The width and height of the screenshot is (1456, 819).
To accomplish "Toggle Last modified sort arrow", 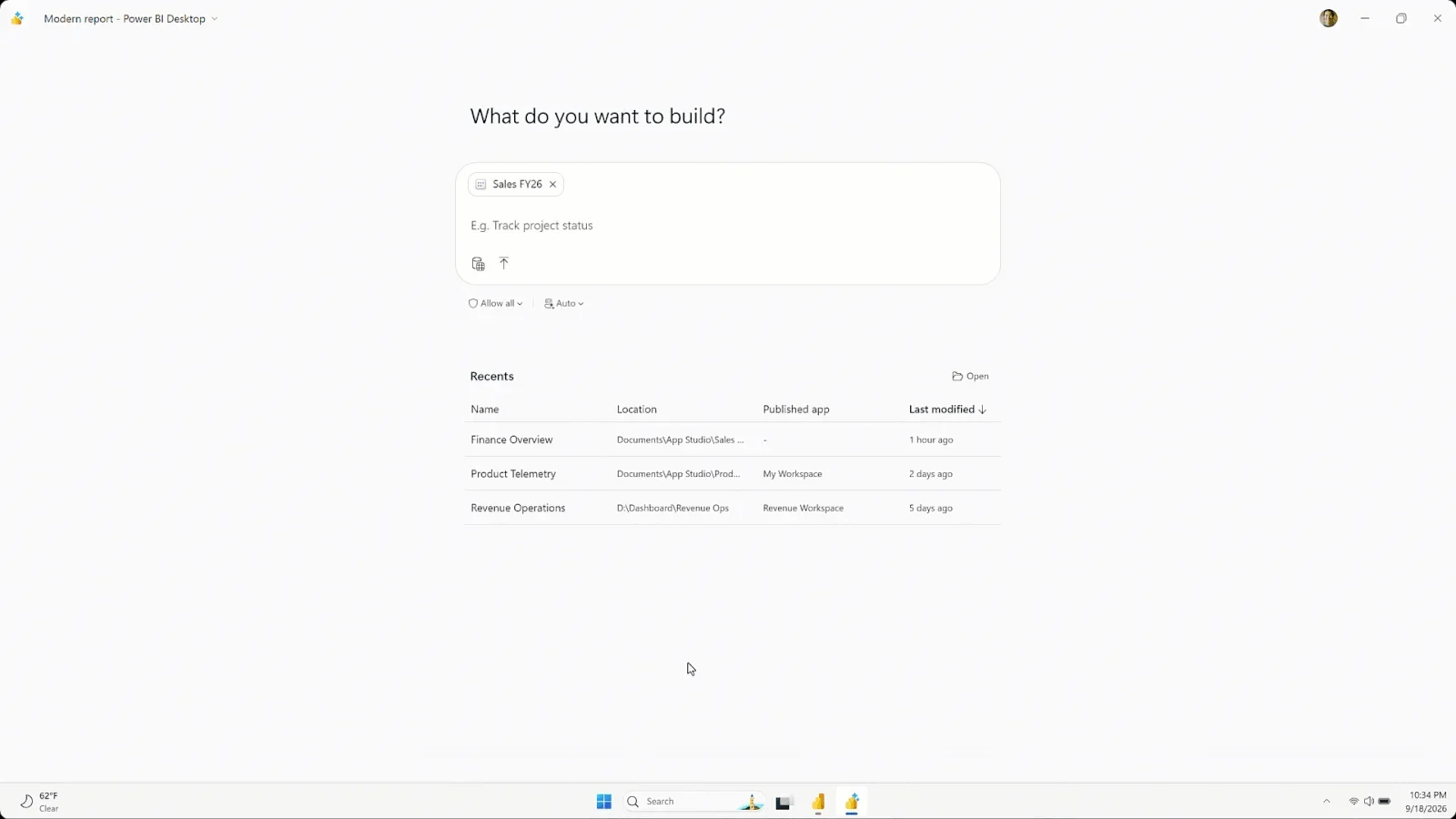I will click(983, 409).
